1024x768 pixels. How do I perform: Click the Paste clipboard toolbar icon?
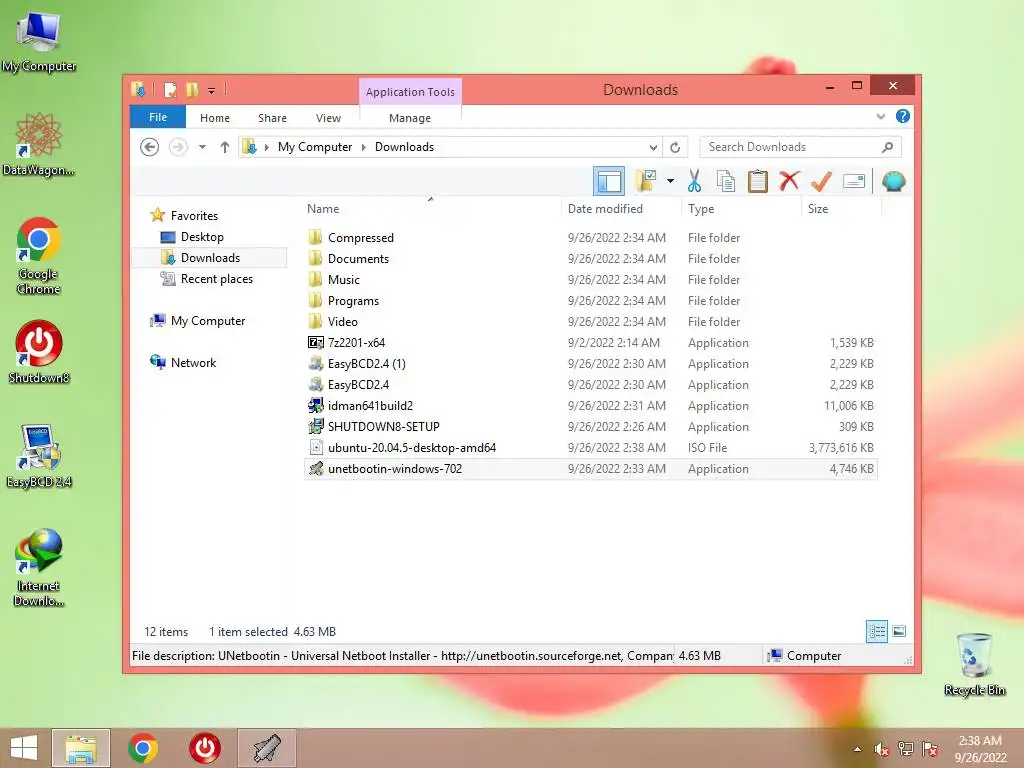[x=758, y=181]
